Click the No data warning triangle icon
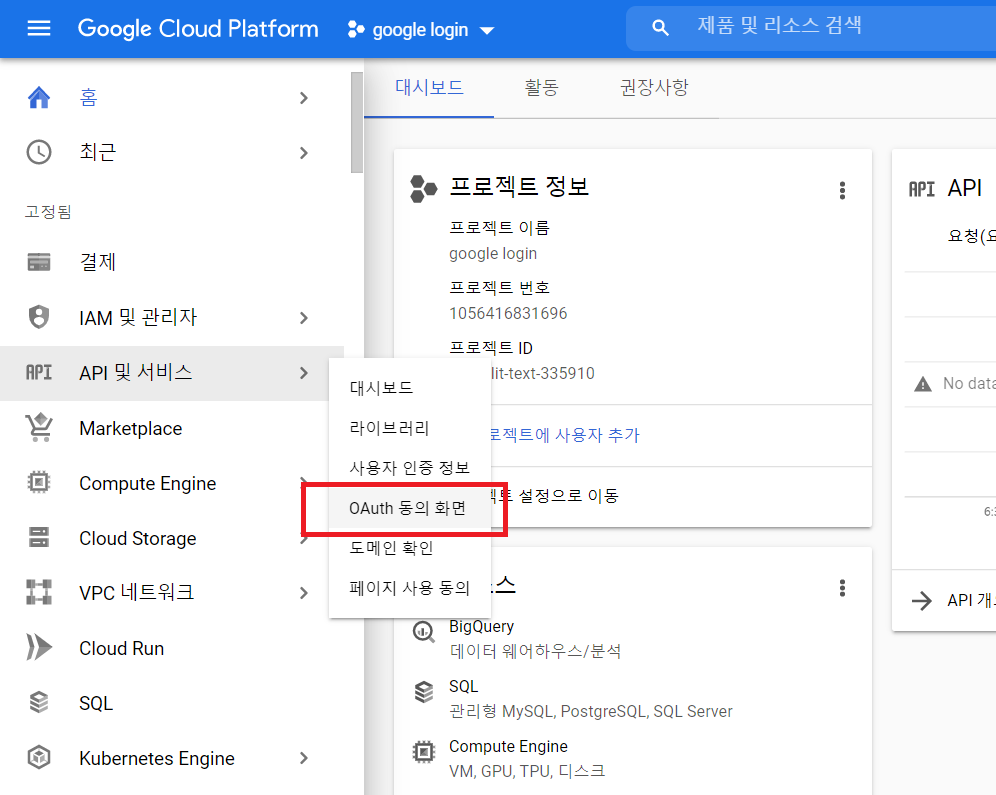This screenshot has height=795, width=996. pyautogui.click(x=922, y=384)
